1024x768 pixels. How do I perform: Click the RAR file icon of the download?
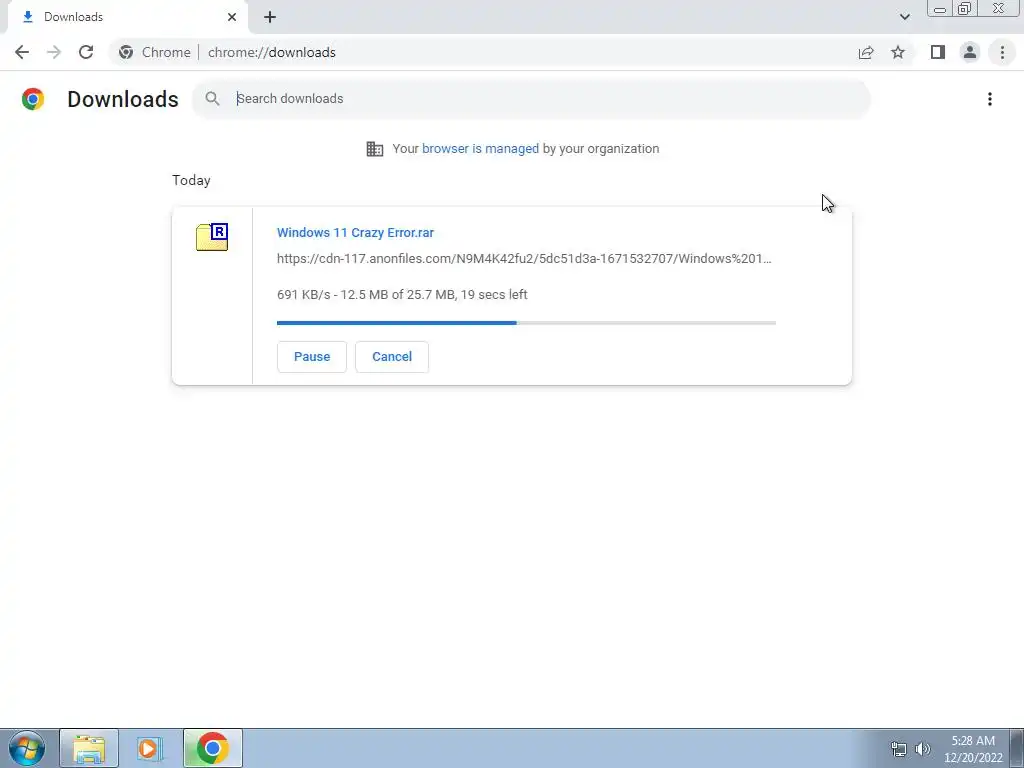point(212,236)
